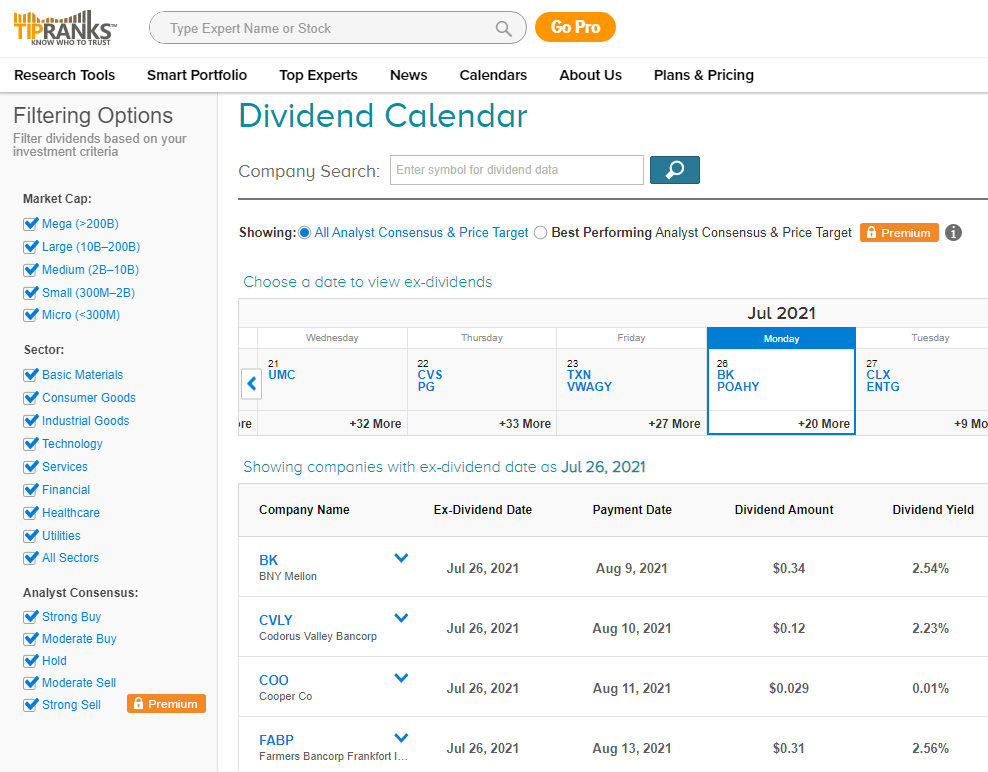The image size is (988, 772).
Task: Toggle Moderate Buy consensus filter
Action: click(x=30, y=638)
